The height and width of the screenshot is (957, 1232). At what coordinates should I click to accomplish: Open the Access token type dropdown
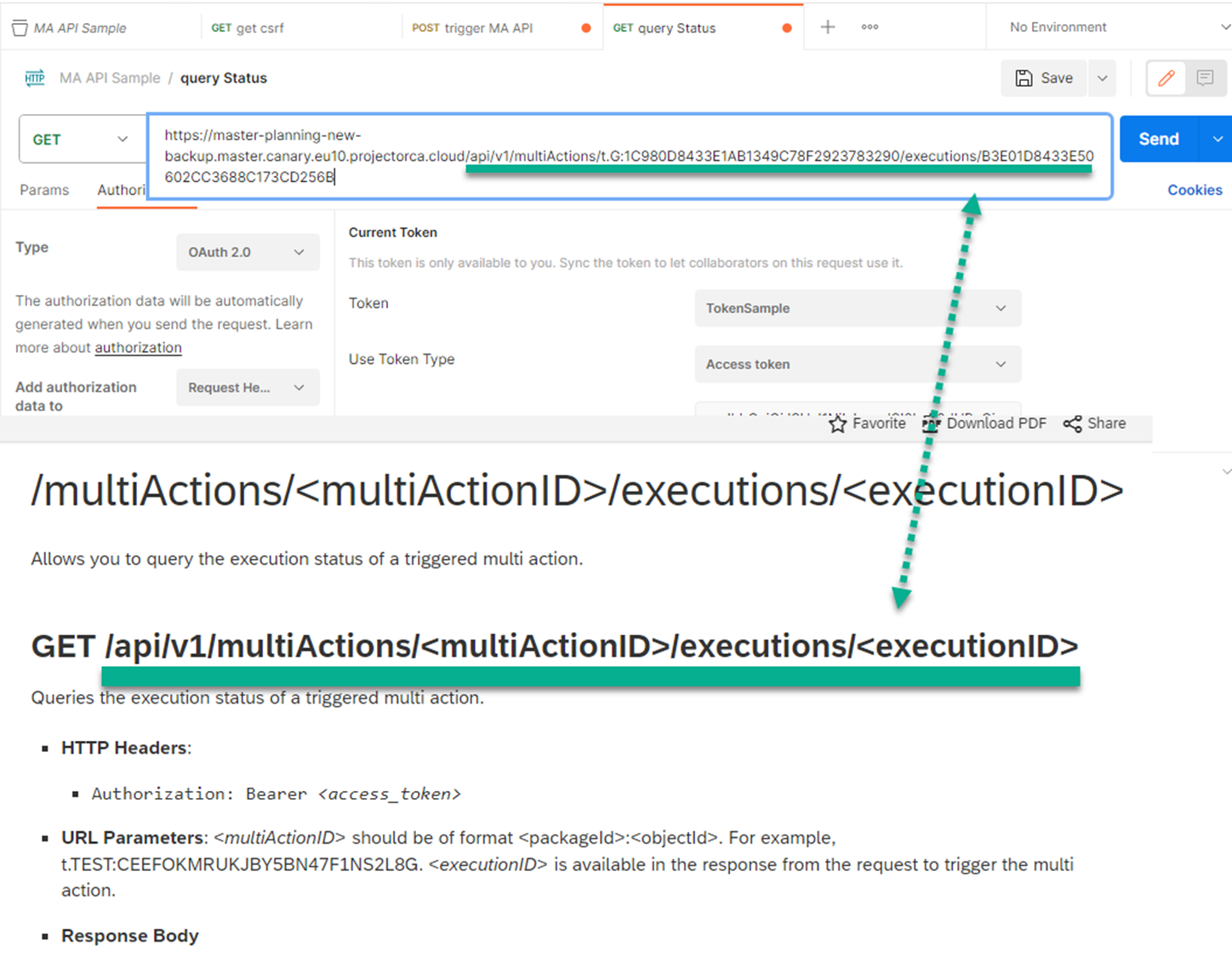pyautogui.click(x=858, y=365)
